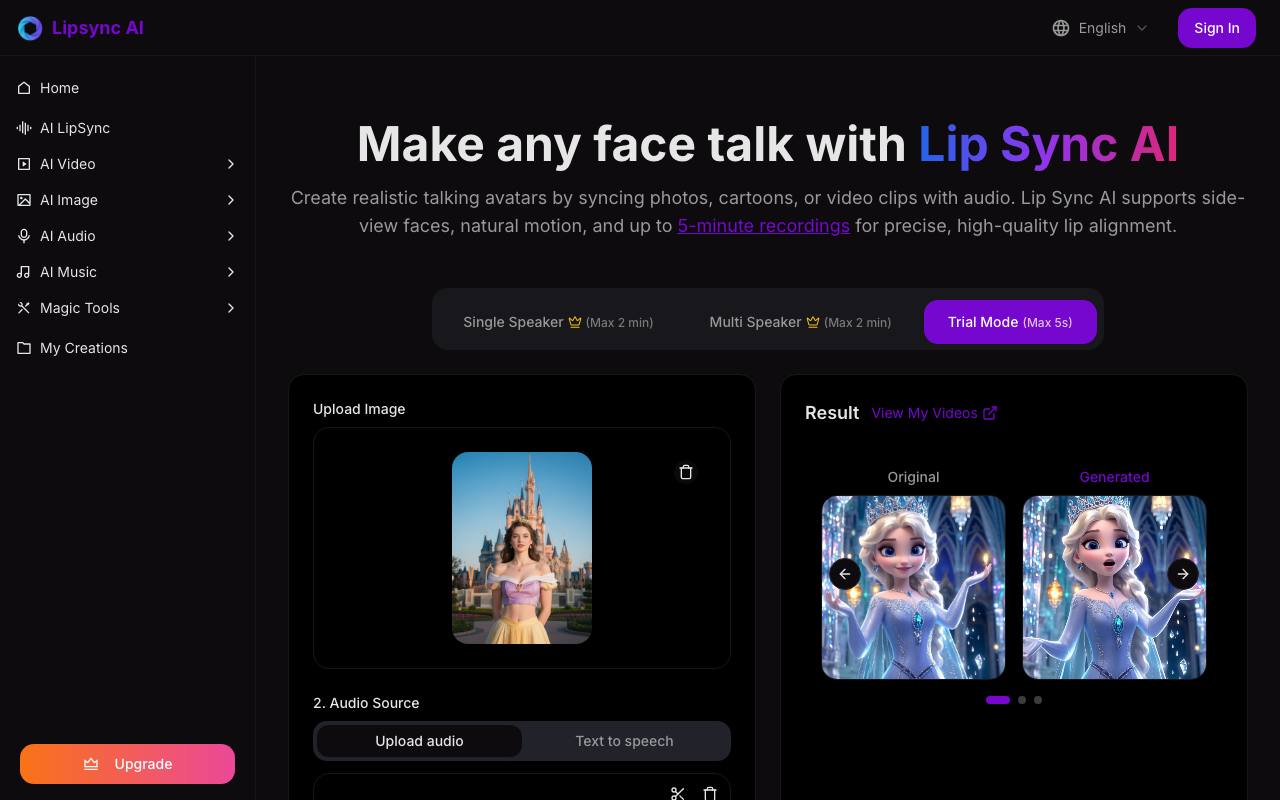Click the AI Image picture icon
The image size is (1280, 800).
(x=24, y=200)
